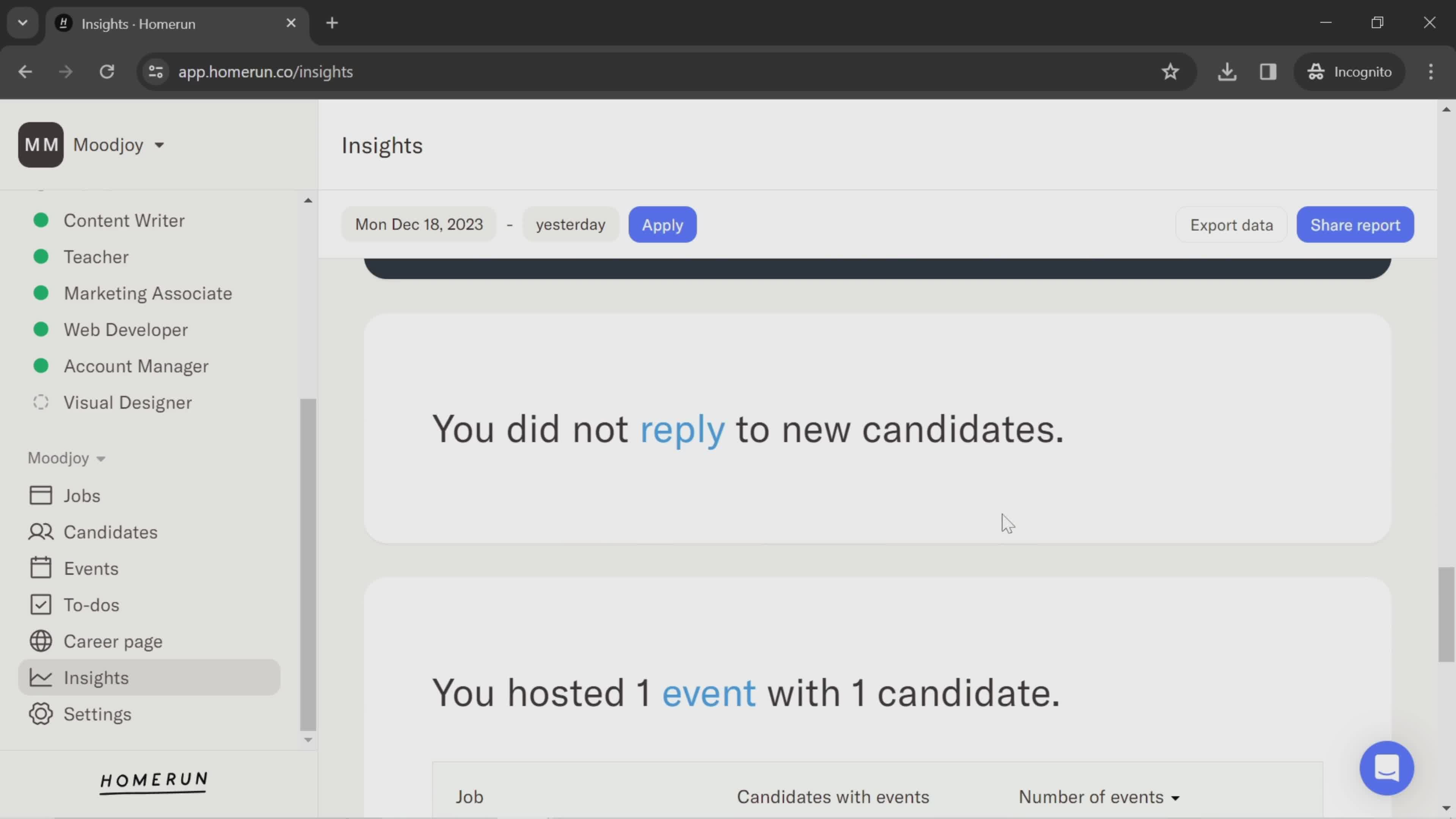Click the Export data button
Image resolution: width=1456 pixels, height=819 pixels.
(x=1231, y=224)
